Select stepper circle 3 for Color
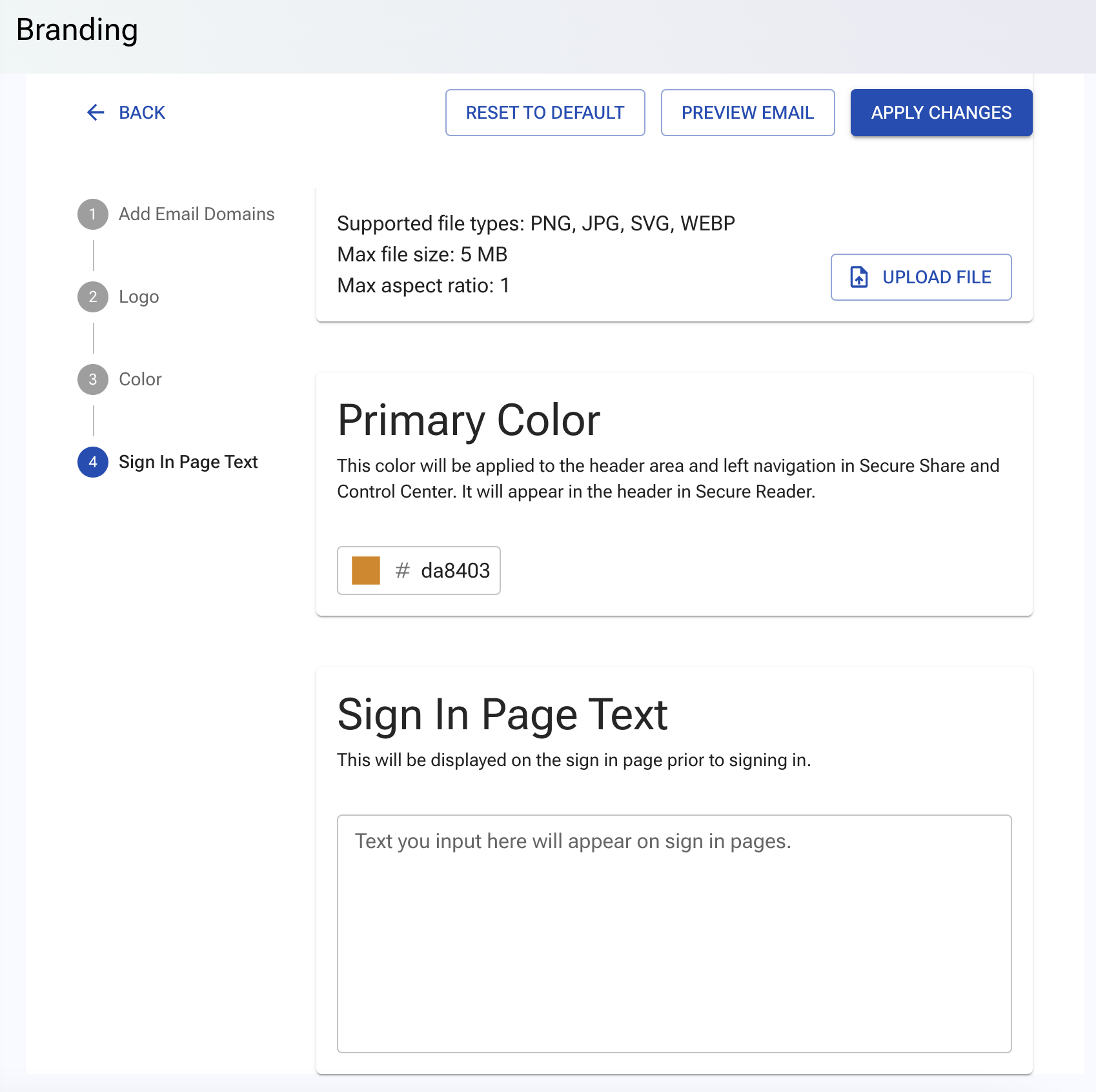Viewport: 1096px width, 1092px height. coord(93,379)
